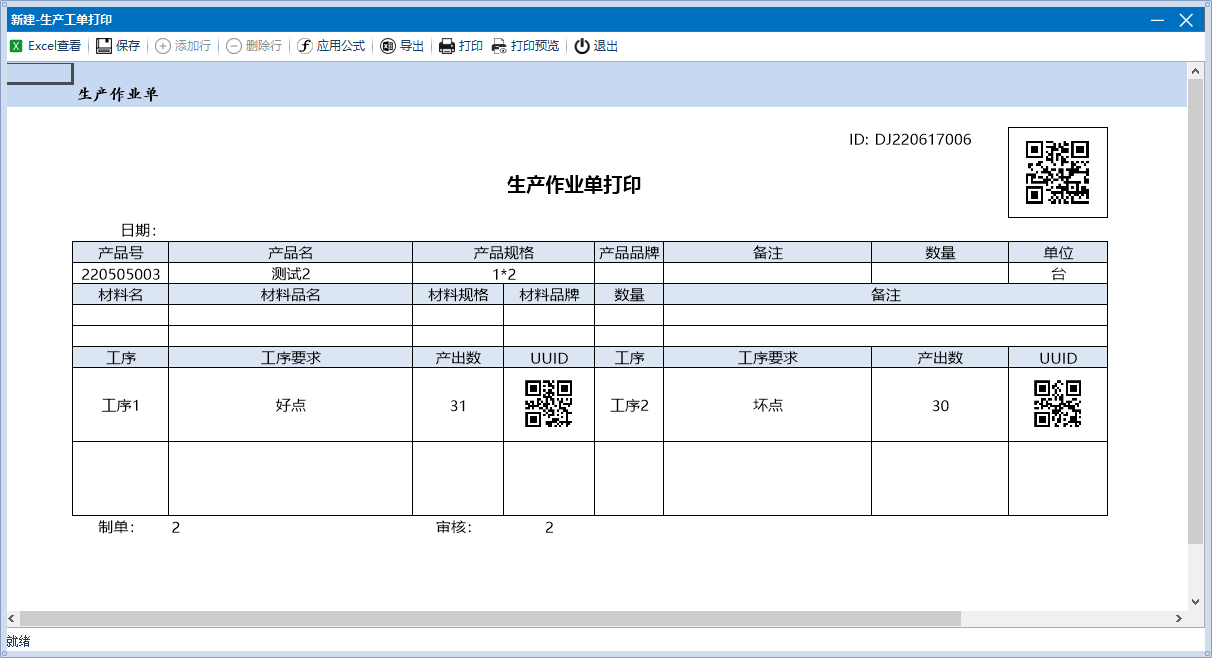Apply formula using 应用公式 icon
Viewport: 1212px width, 658px height.
click(x=306, y=46)
